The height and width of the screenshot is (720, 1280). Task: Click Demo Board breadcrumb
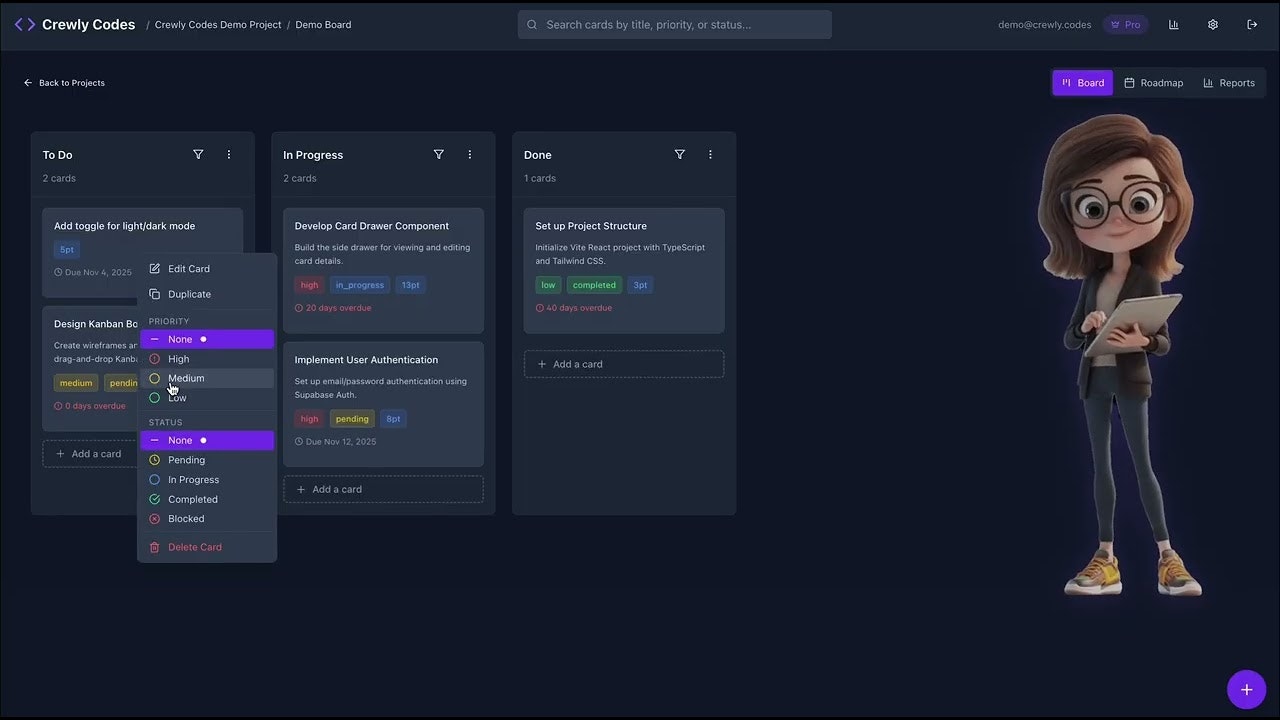(323, 24)
